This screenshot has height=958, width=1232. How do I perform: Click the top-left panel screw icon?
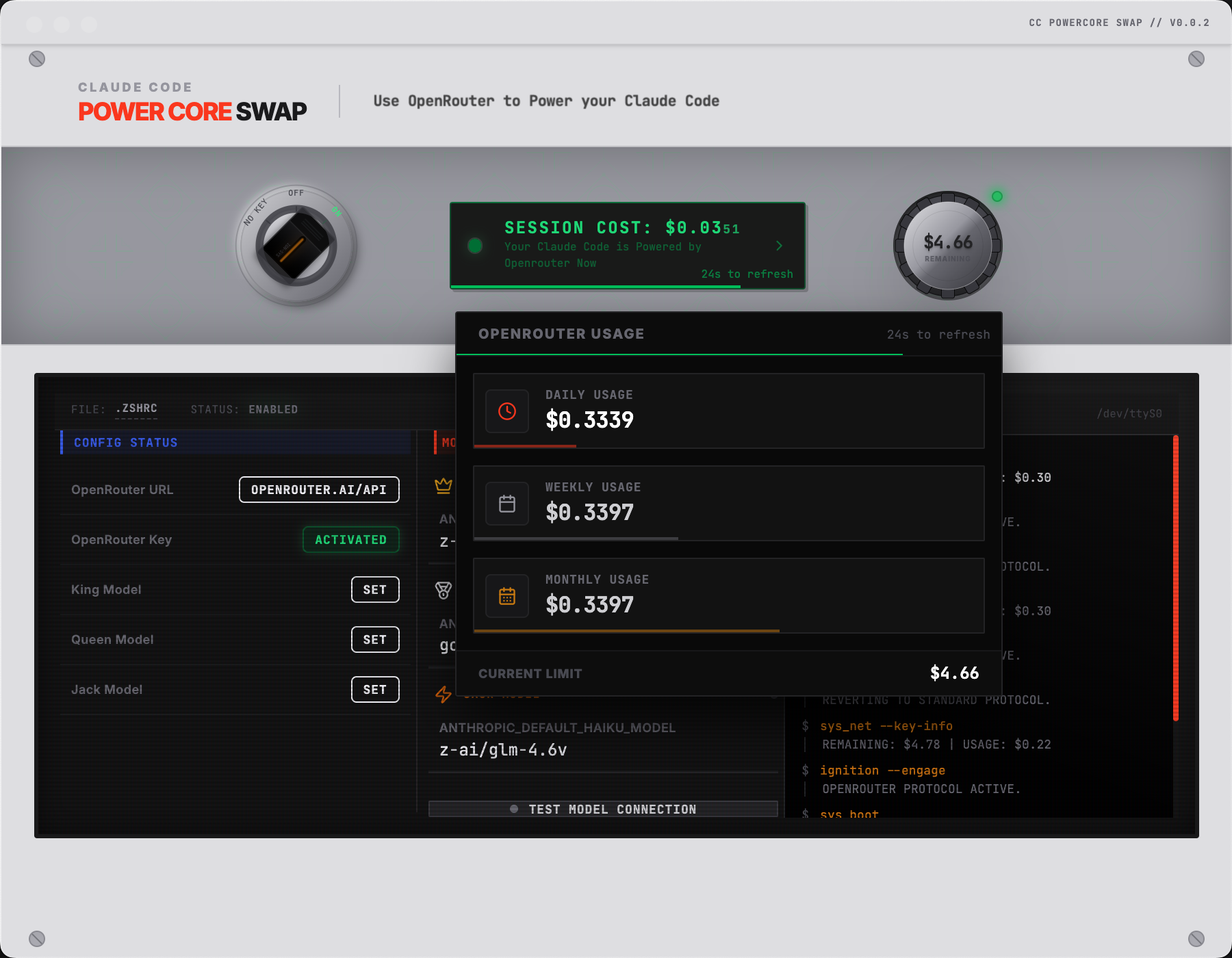[37, 59]
